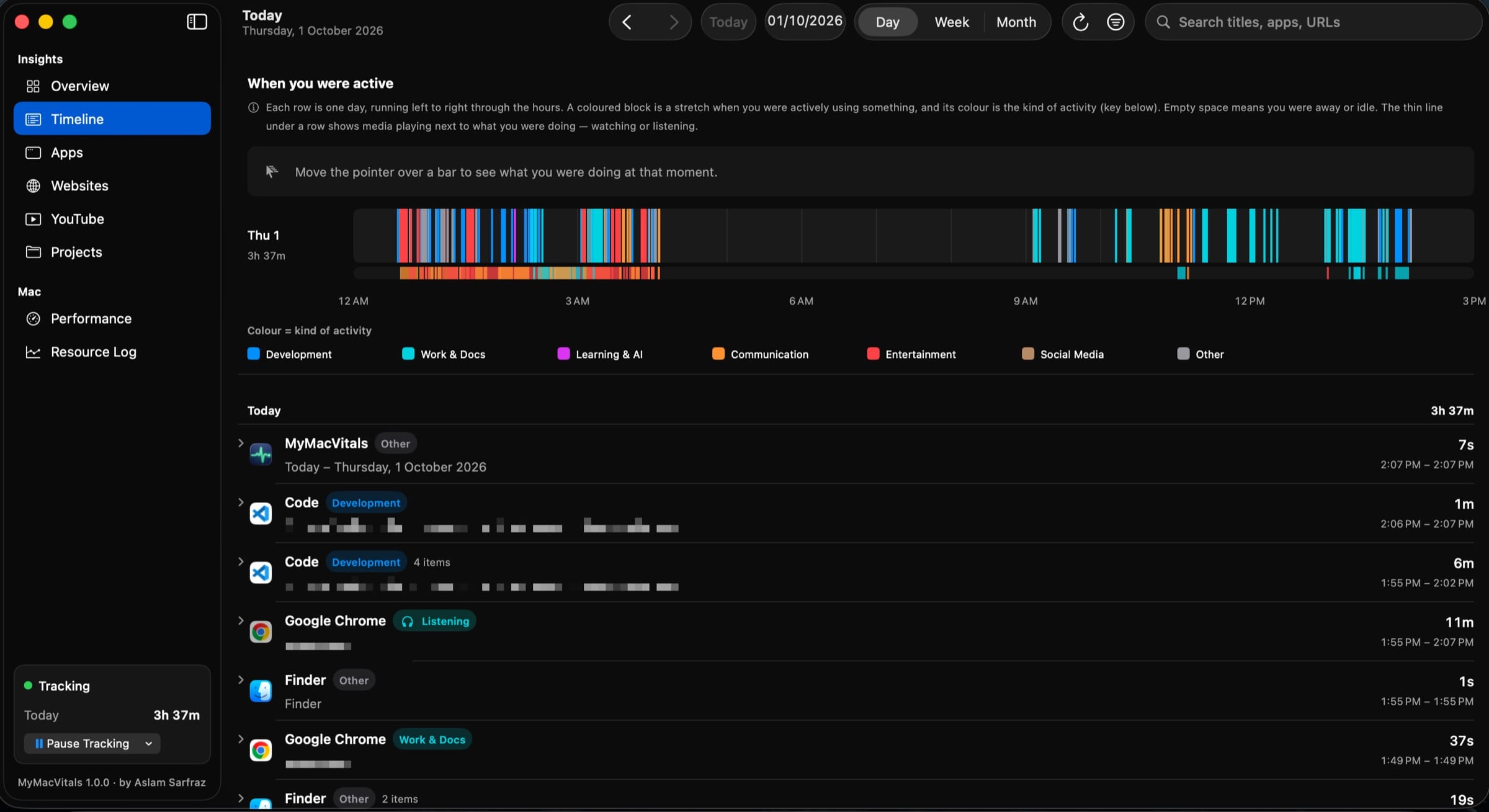Open Overview in the sidebar

pyautogui.click(x=112, y=86)
